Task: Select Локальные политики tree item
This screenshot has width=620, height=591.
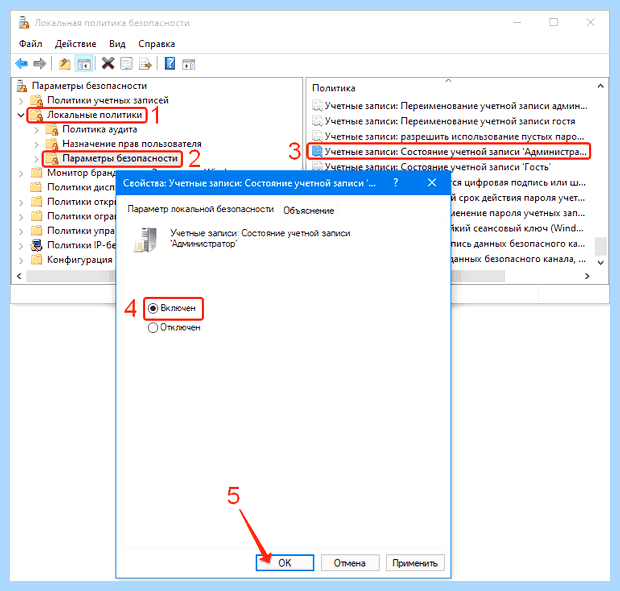Action: [x=94, y=115]
